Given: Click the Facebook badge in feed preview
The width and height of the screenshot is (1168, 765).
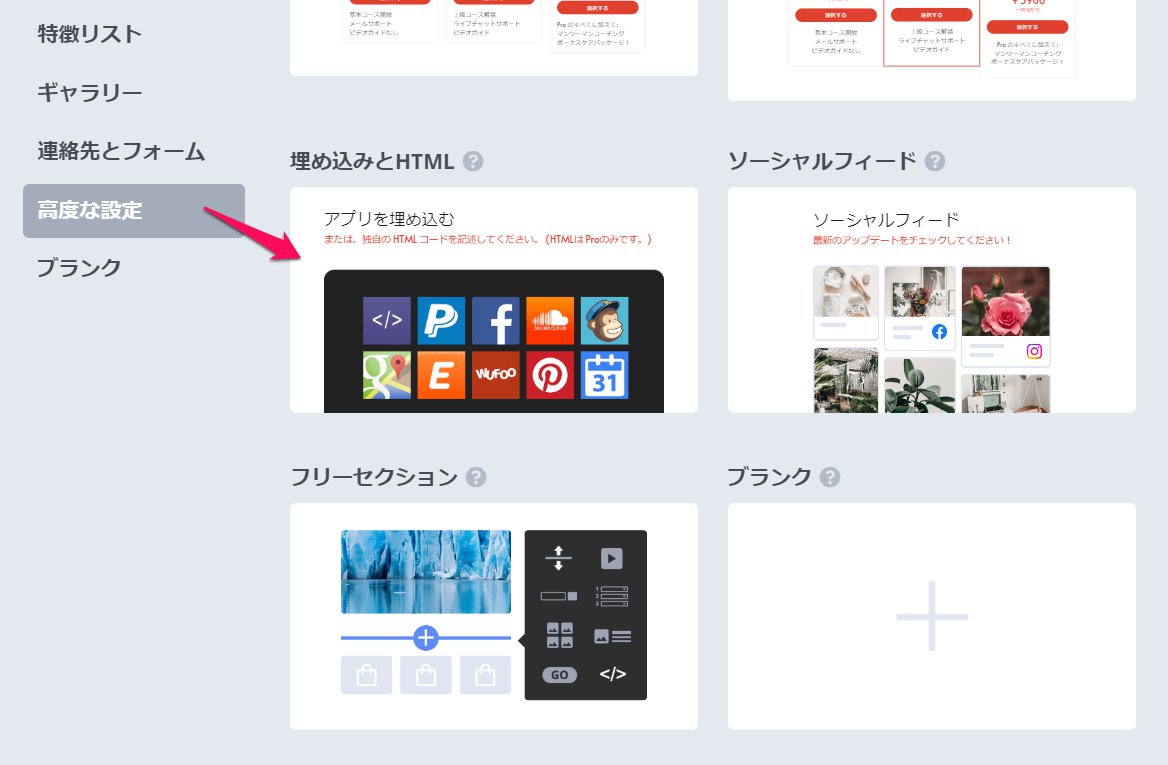Looking at the screenshot, I should point(939,332).
